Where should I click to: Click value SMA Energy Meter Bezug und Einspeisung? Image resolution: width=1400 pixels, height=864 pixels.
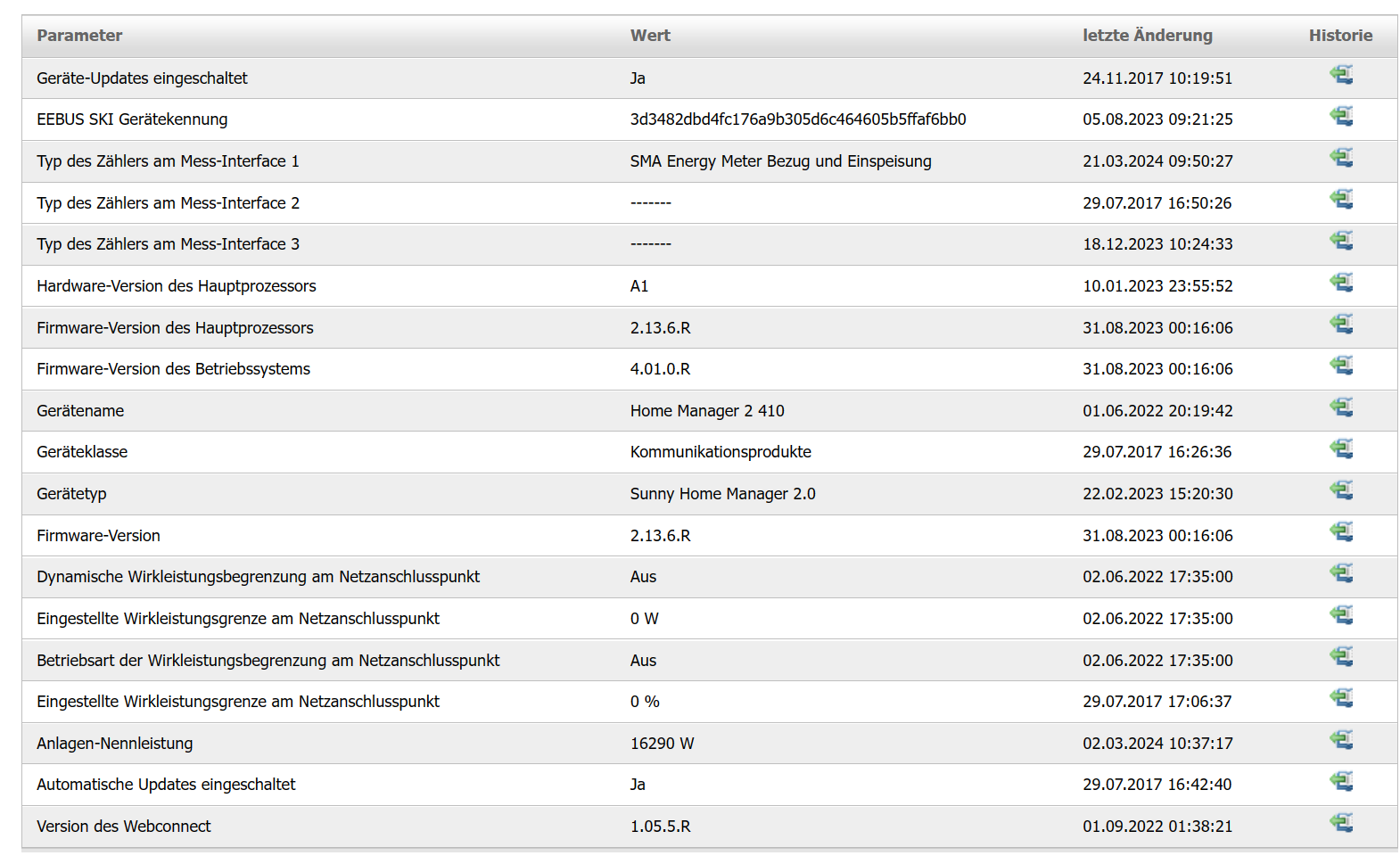point(780,161)
